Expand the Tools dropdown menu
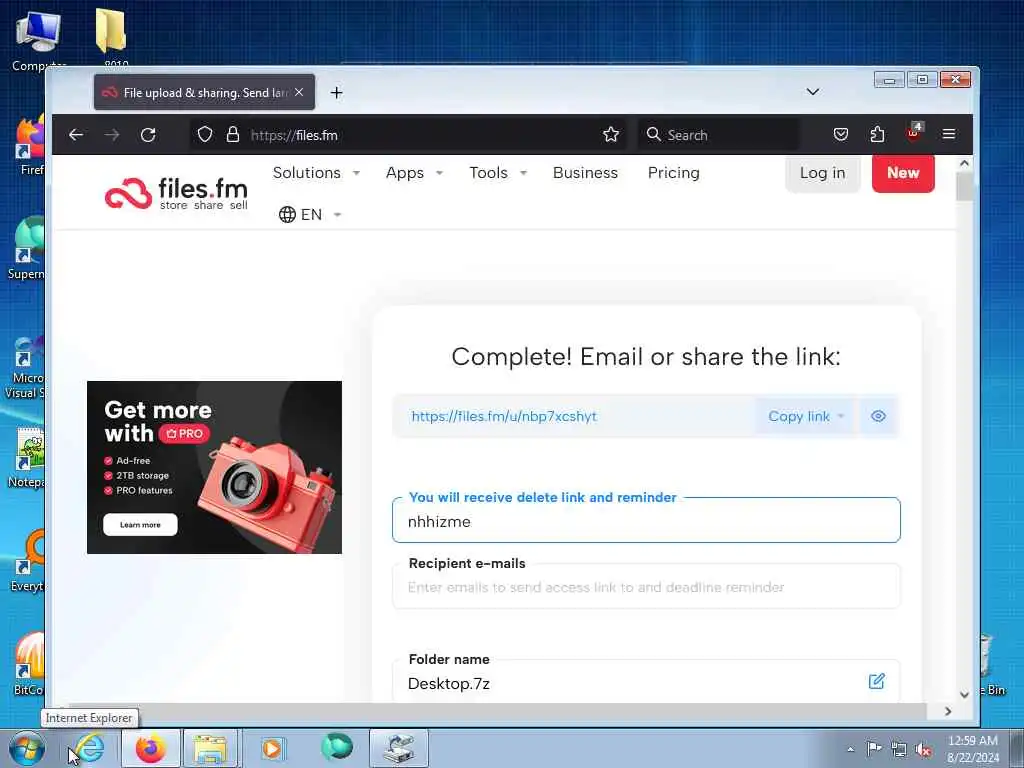 tap(498, 173)
